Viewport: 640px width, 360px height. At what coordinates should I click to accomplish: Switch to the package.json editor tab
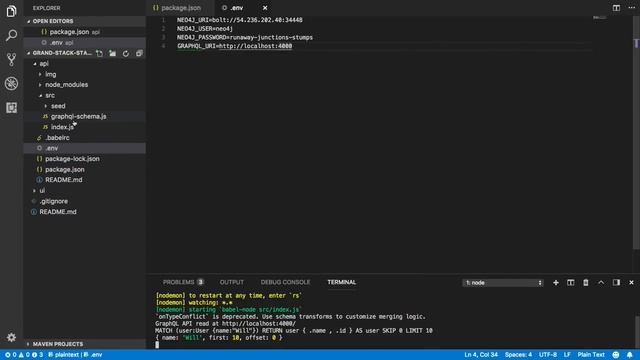click(x=180, y=8)
